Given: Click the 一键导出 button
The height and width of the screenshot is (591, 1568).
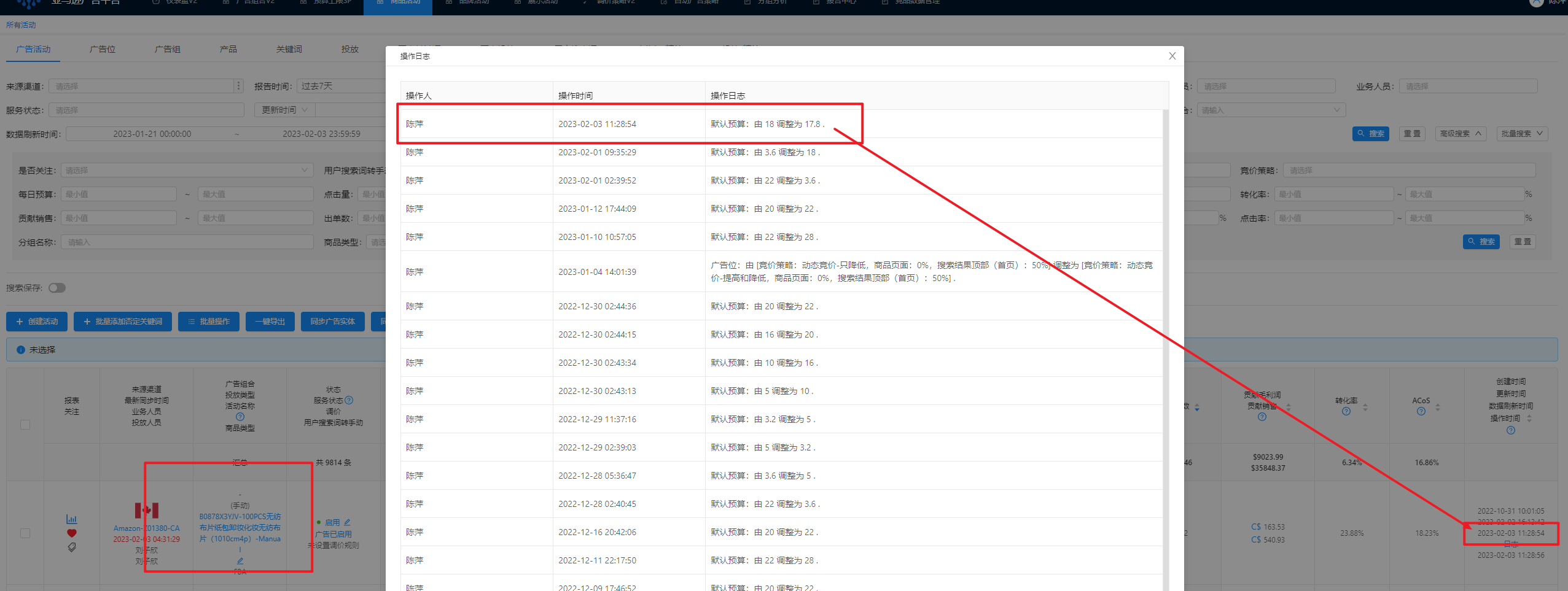Looking at the screenshot, I should [270, 322].
